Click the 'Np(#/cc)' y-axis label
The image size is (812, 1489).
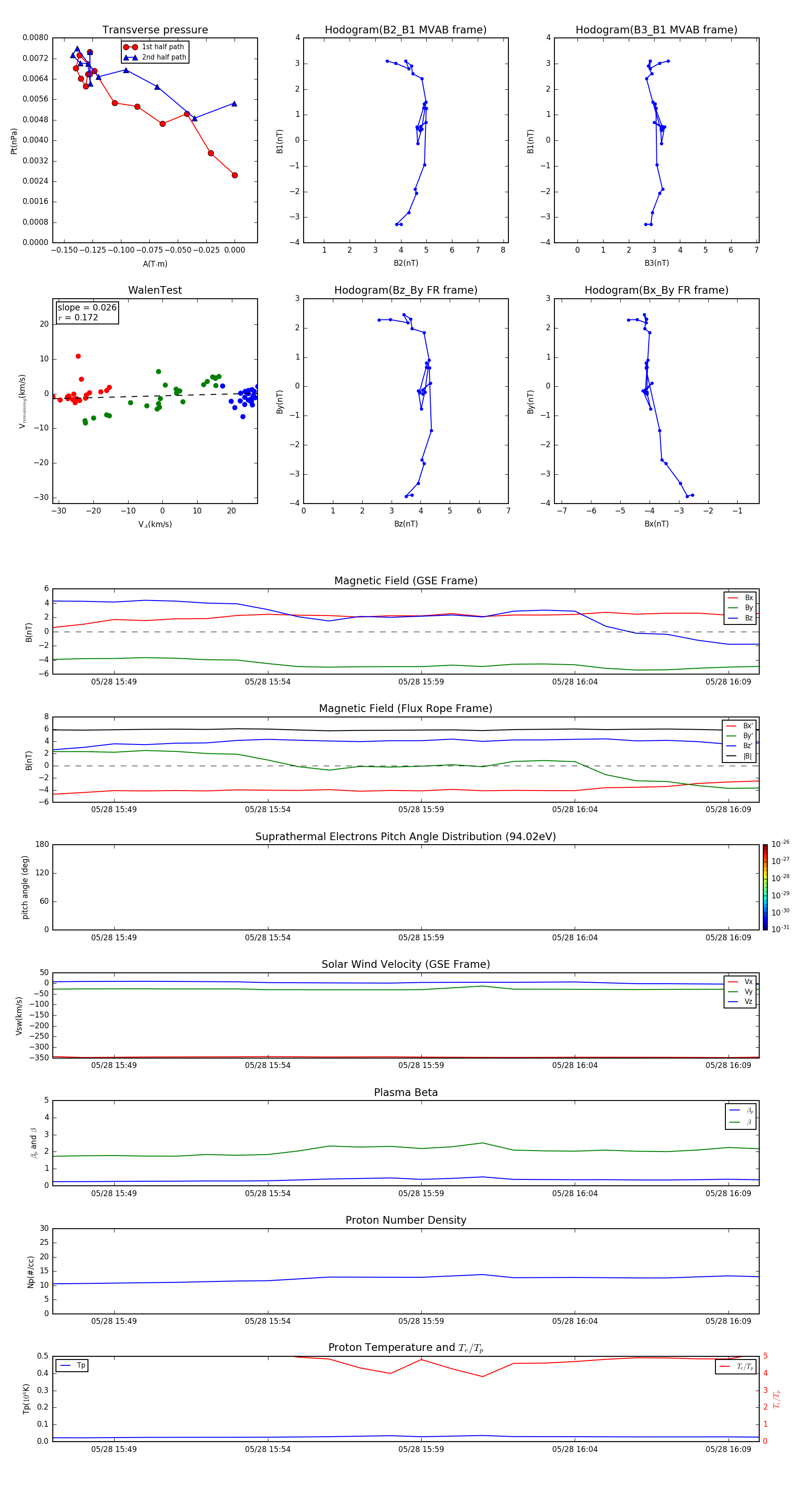[31, 1272]
